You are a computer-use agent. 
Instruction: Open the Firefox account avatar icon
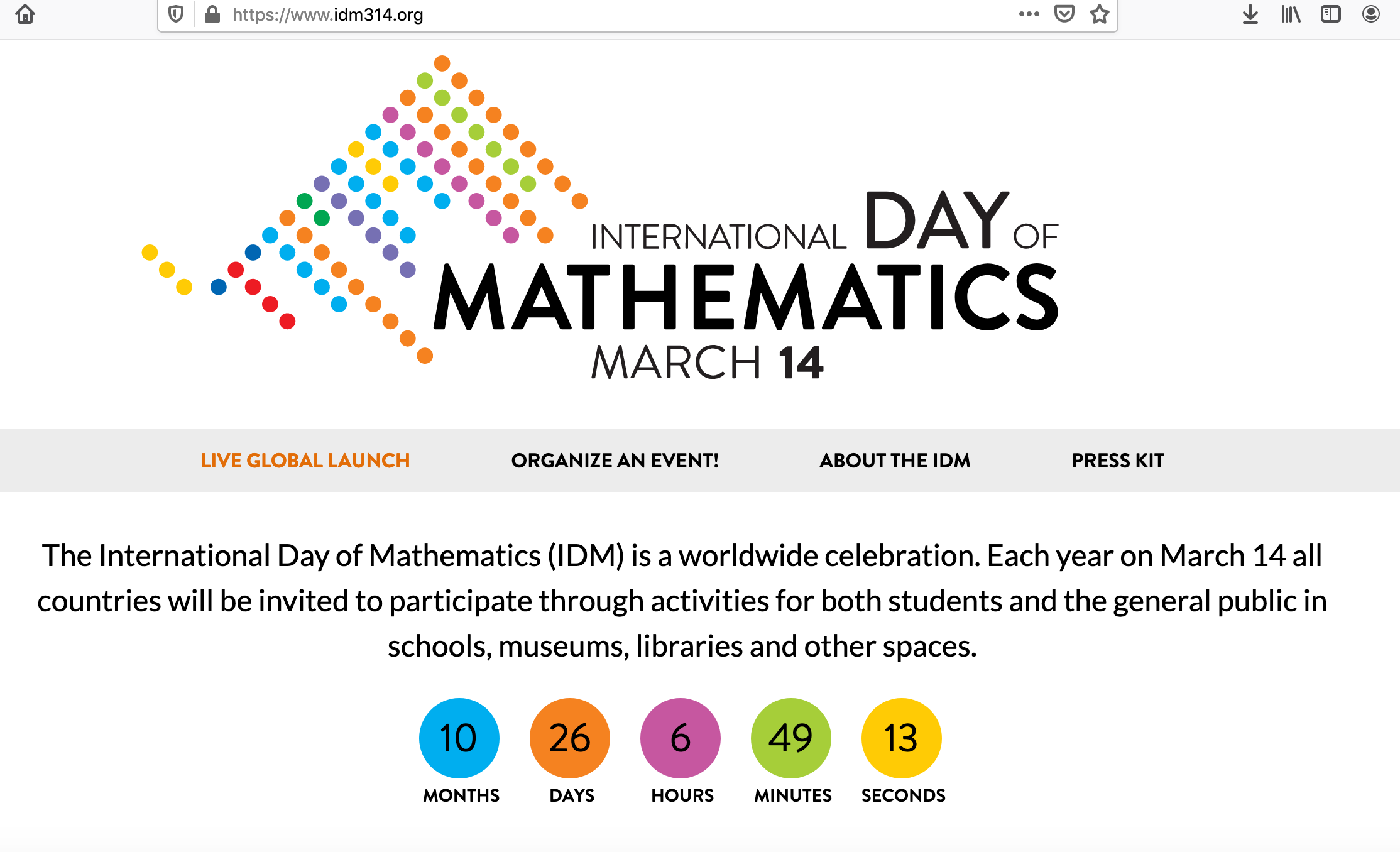pos(1370,14)
